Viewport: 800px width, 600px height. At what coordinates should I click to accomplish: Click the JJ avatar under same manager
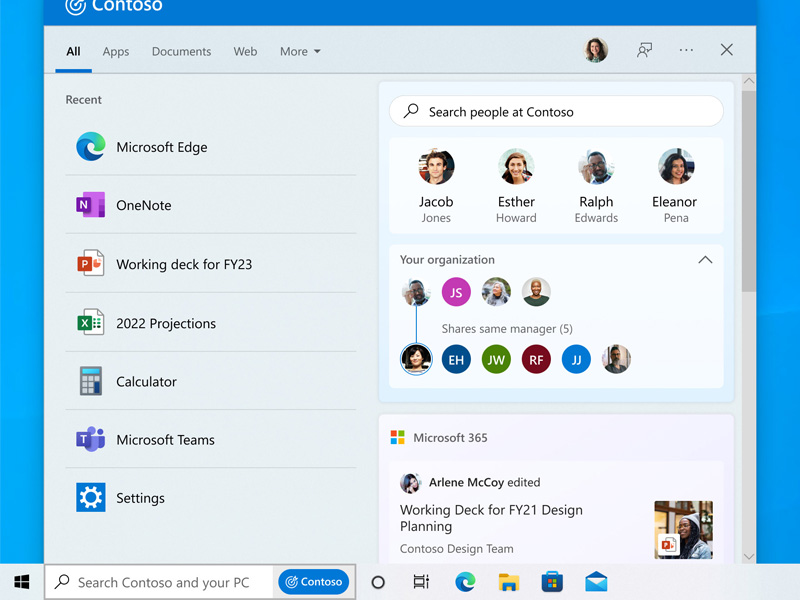click(576, 359)
